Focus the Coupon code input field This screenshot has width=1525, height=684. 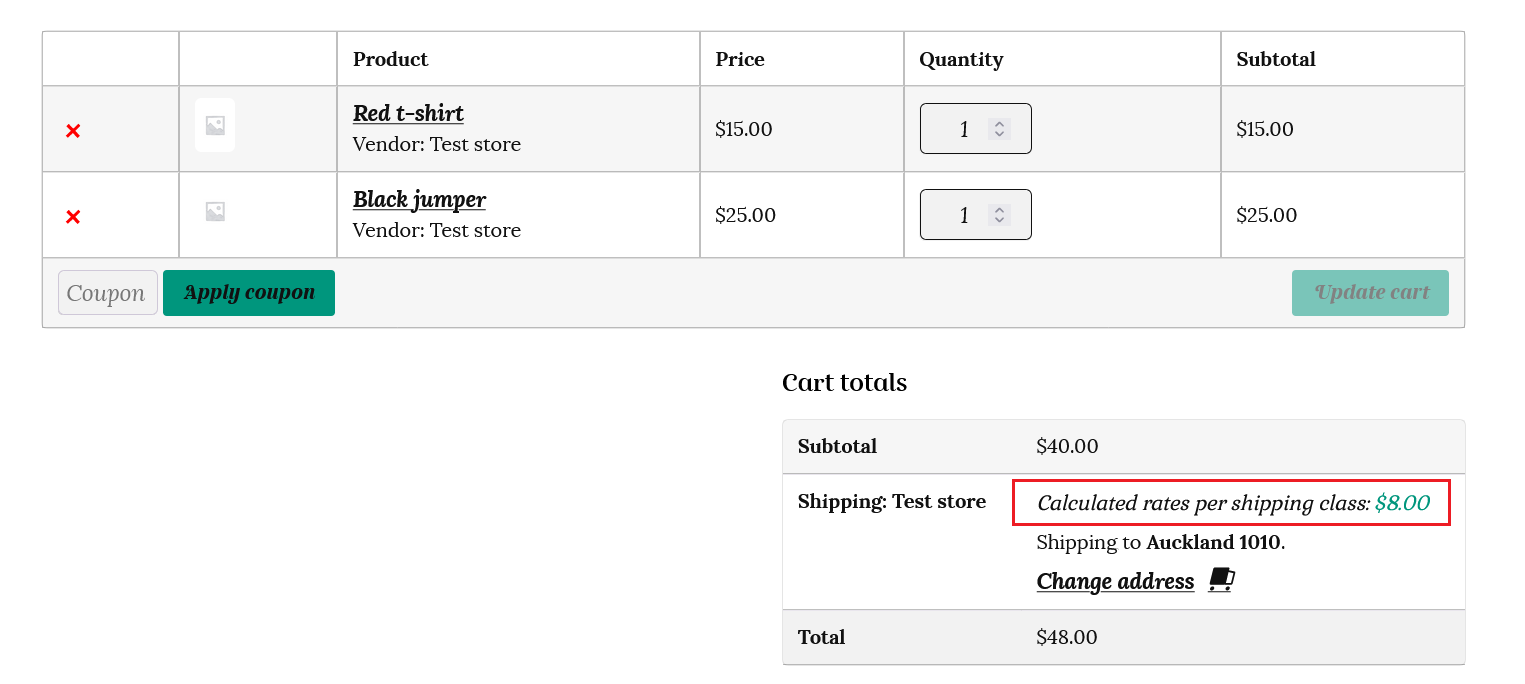(x=107, y=293)
